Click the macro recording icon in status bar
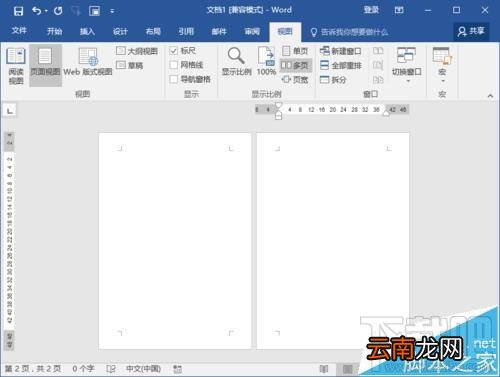 tap(178, 369)
